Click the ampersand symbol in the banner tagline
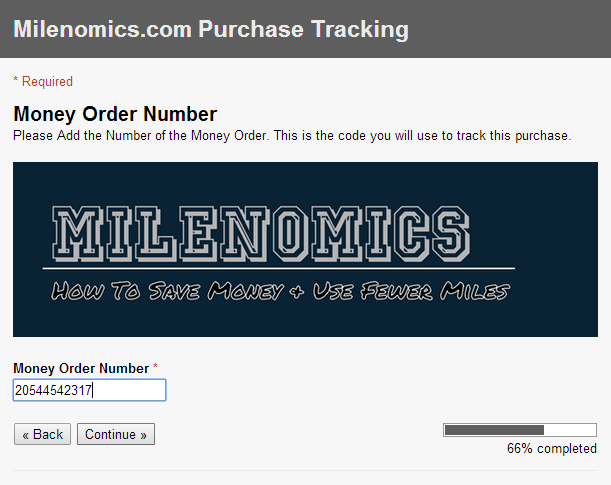The height and width of the screenshot is (485, 611). [x=297, y=292]
